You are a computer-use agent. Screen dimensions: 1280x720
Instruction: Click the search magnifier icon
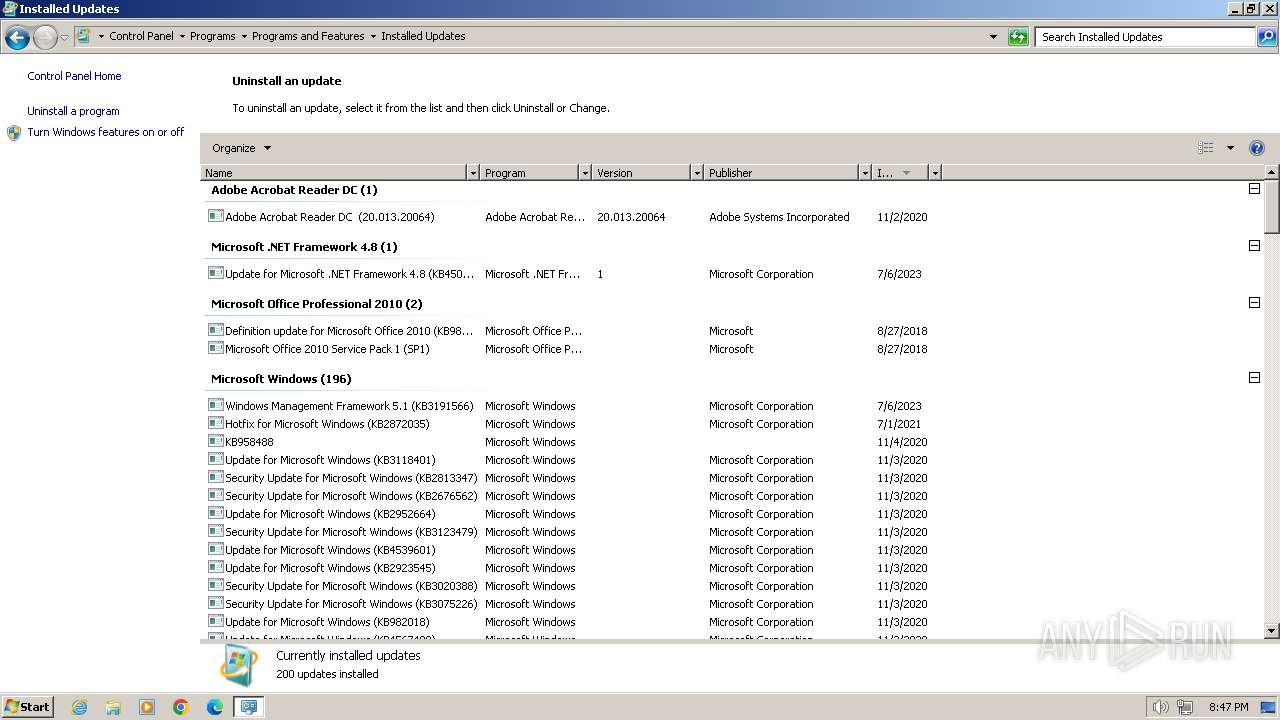pos(1267,37)
